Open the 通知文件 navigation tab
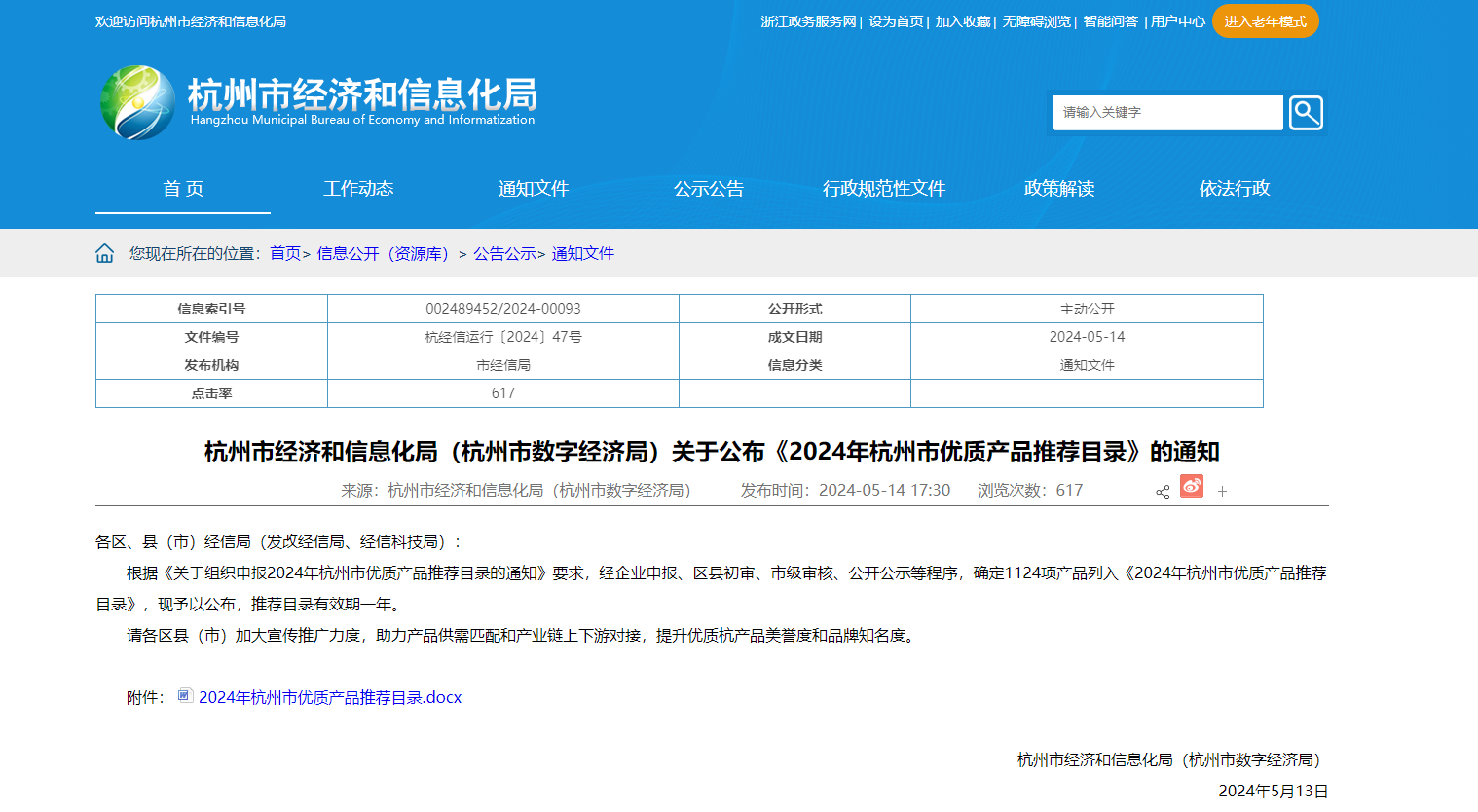1478x812 pixels. tap(534, 189)
